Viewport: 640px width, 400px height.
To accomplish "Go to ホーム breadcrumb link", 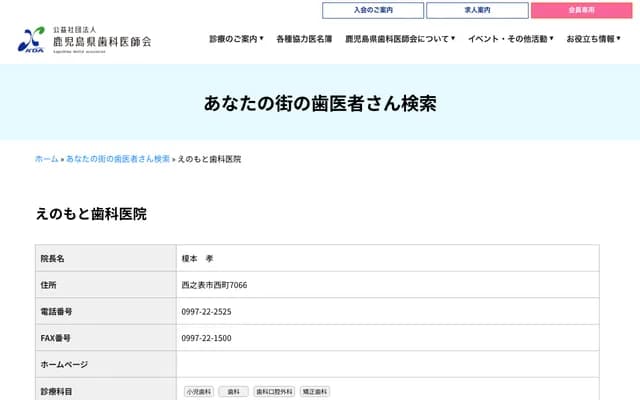I will (x=47, y=159).
